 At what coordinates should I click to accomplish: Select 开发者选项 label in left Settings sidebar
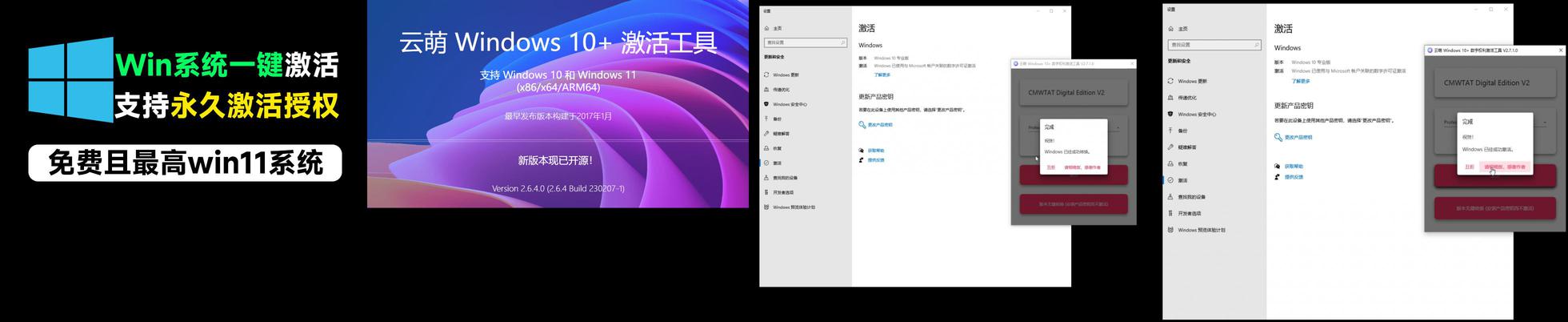(x=783, y=192)
